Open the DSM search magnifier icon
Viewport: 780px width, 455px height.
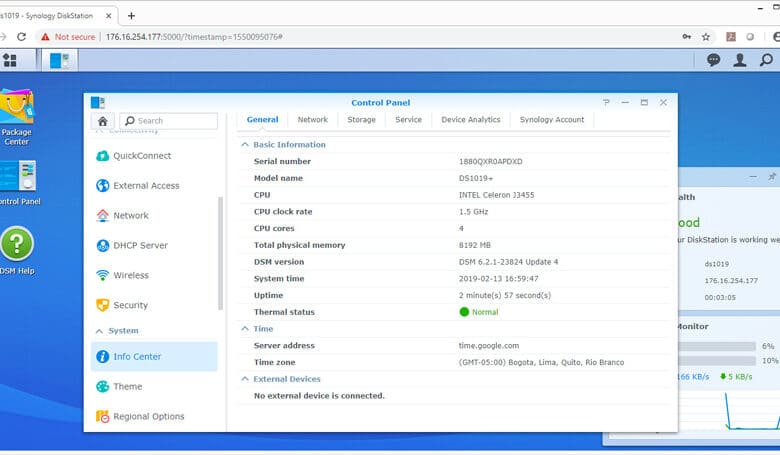tap(767, 60)
